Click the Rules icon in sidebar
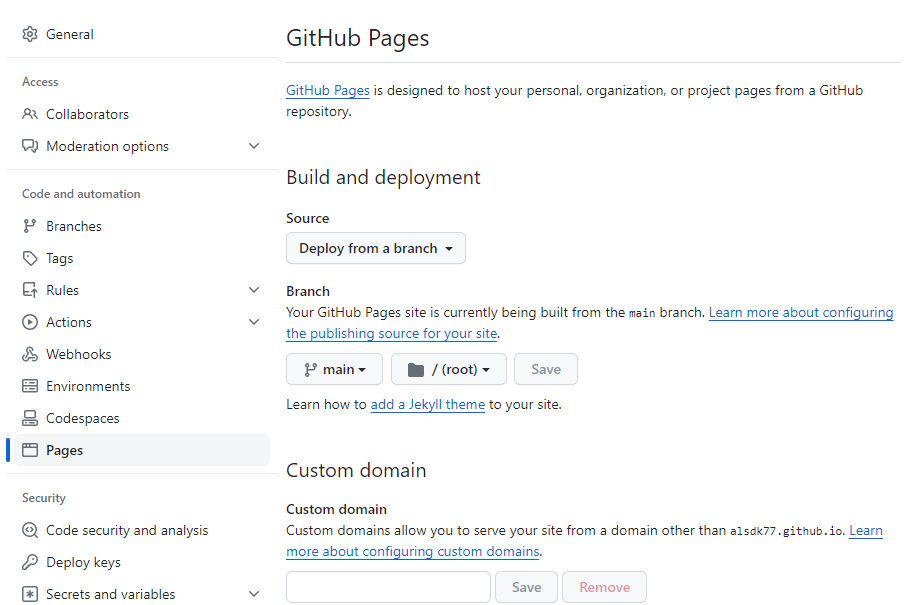918x605 pixels. pyautogui.click(x=30, y=290)
